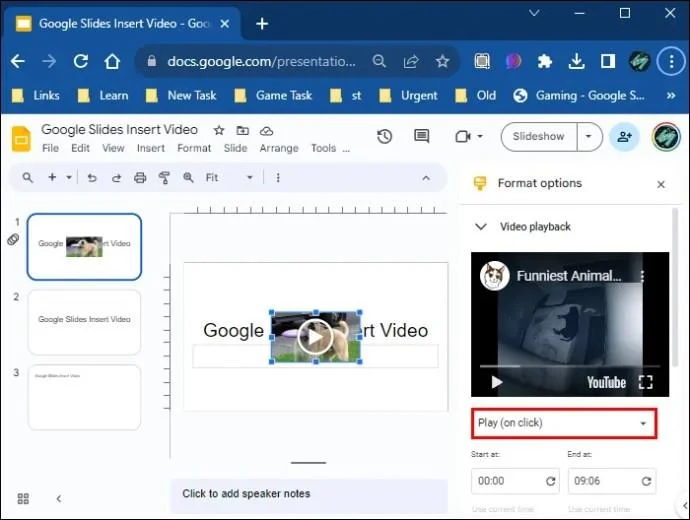Go to browser home page icon
The image size is (690, 520).
tap(112, 61)
